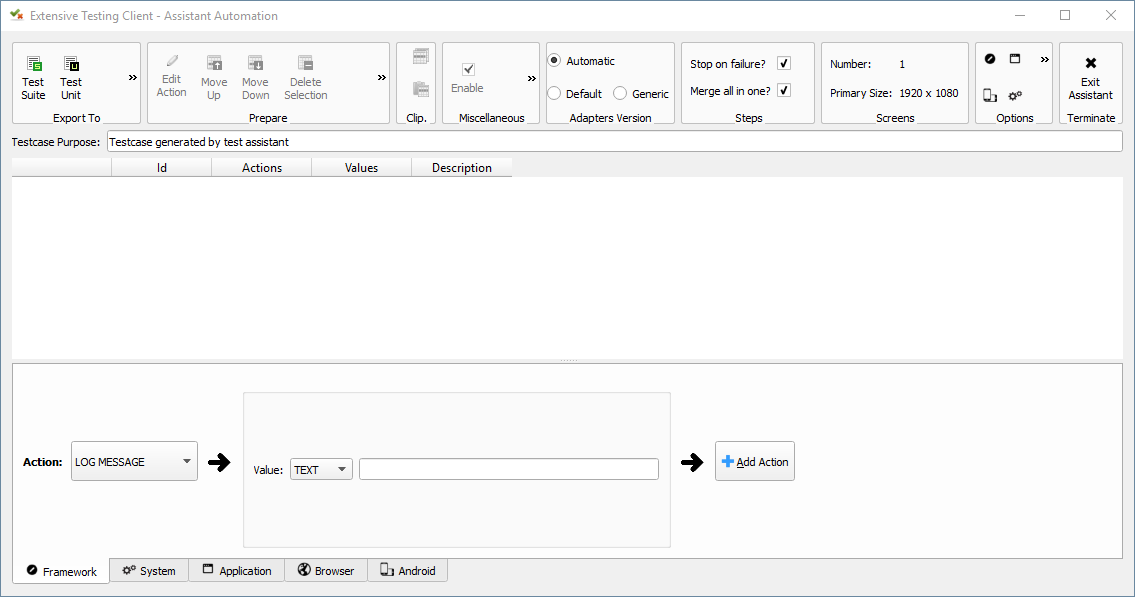Screen dimensions: 1135x597
Task: Switch to the Framework tab
Action: pos(61,571)
